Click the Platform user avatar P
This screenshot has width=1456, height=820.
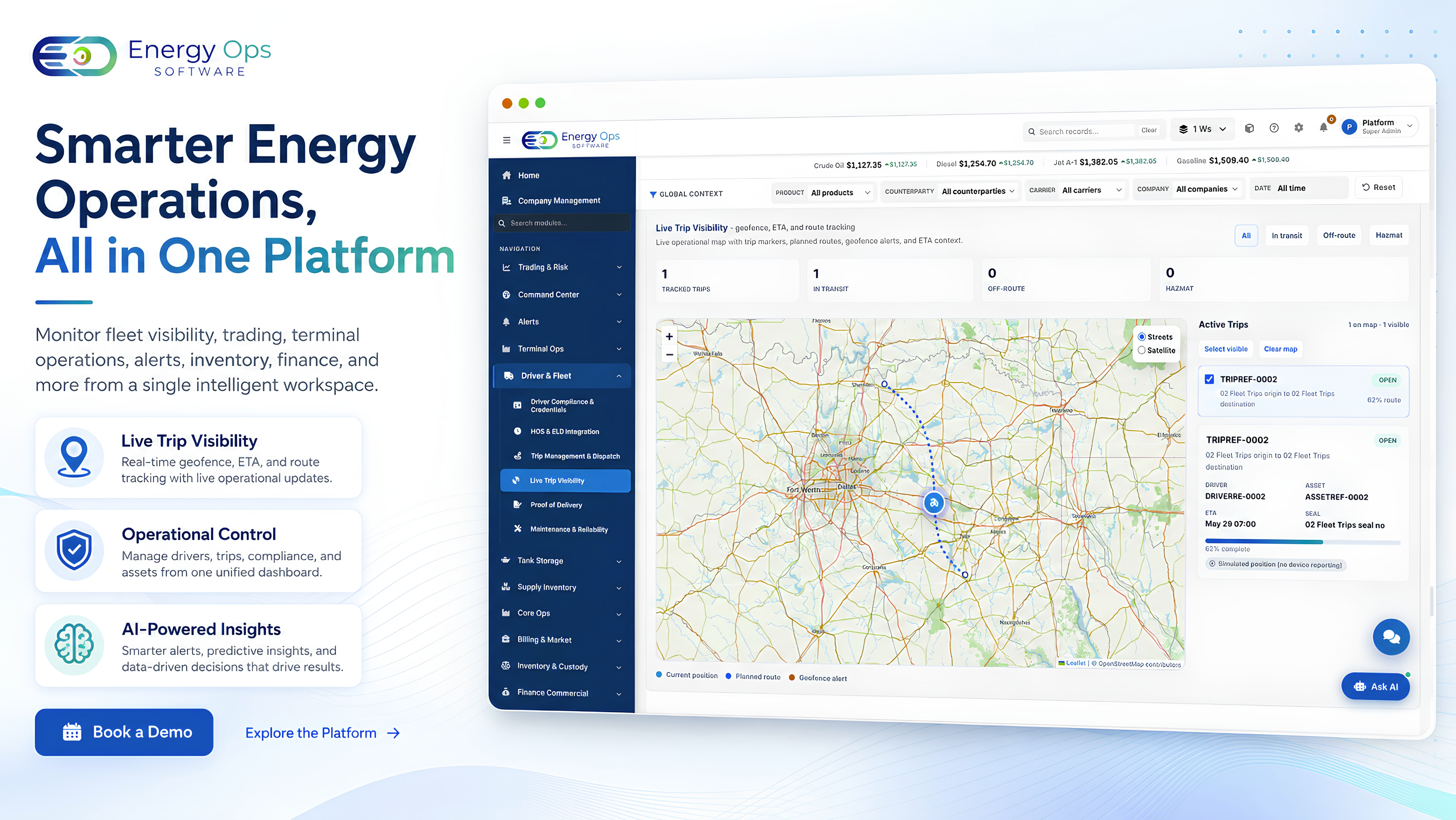1349,127
